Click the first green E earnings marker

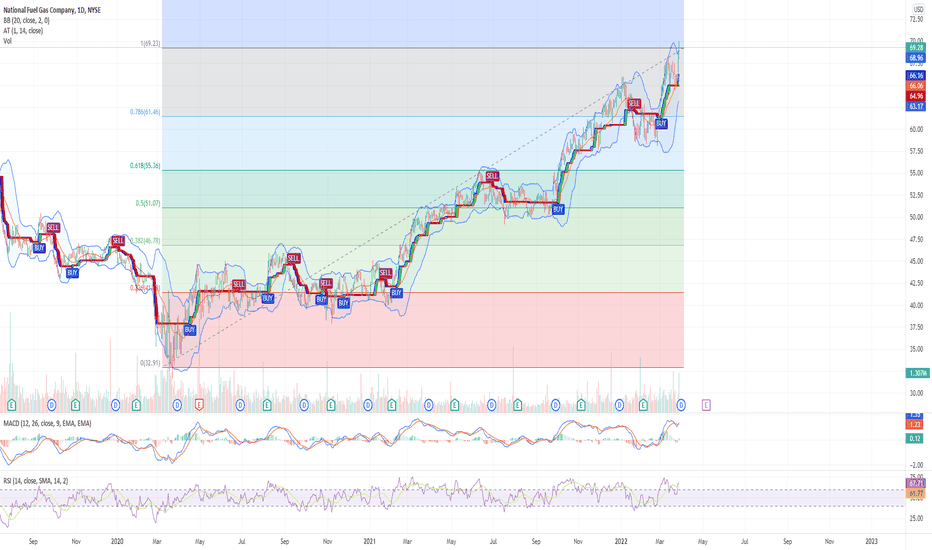(11, 405)
